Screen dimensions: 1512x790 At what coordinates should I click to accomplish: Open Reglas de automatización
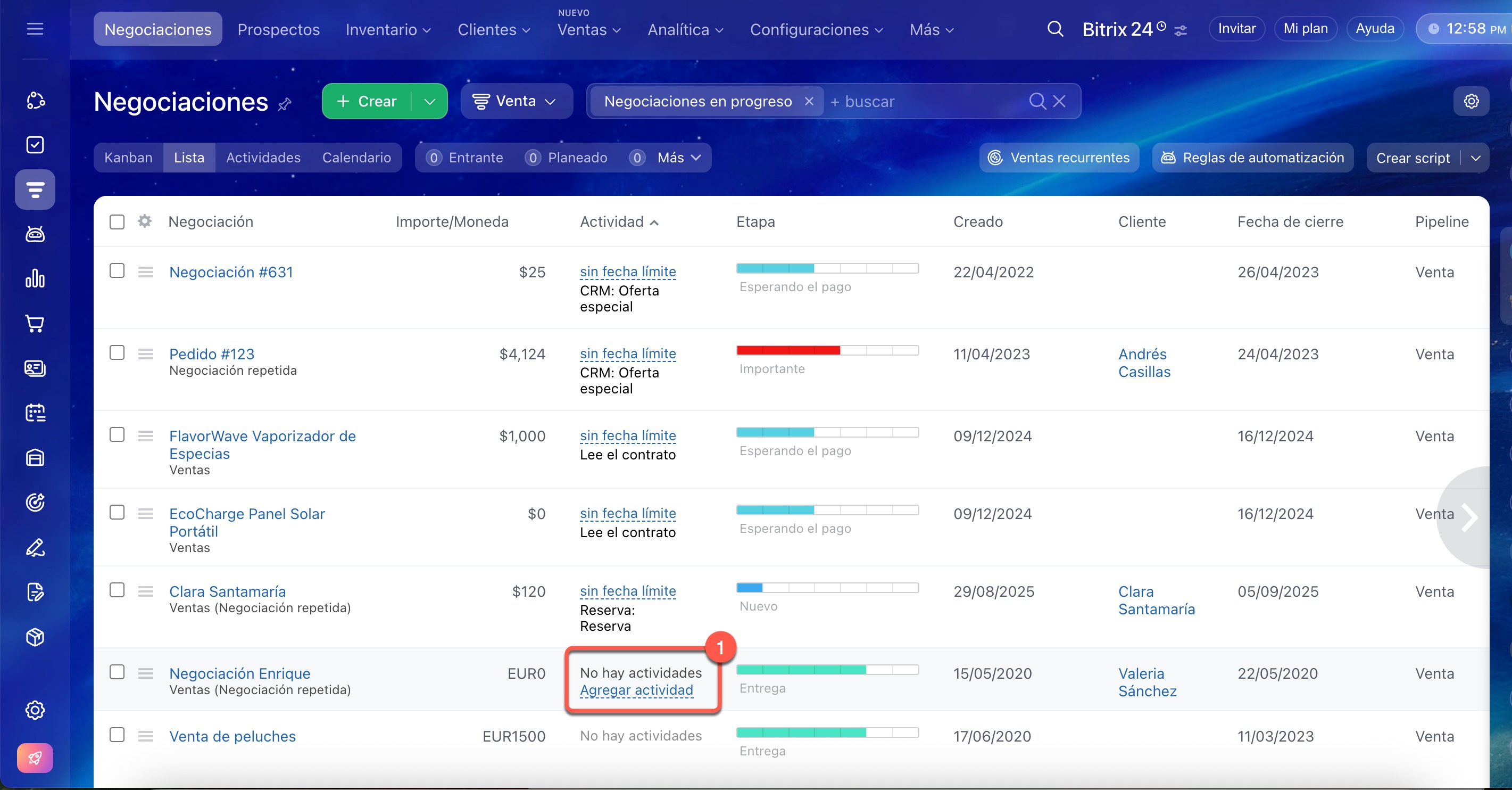(x=1252, y=158)
